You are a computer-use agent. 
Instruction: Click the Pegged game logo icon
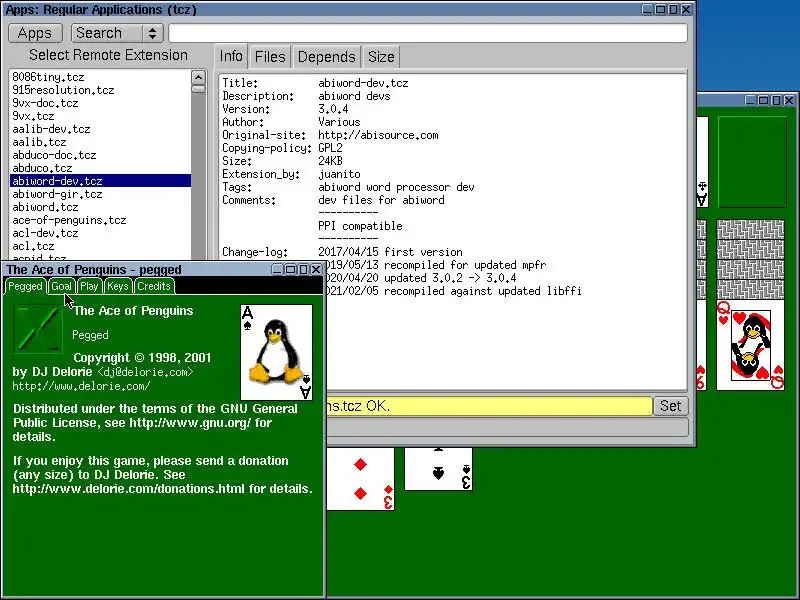(x=38, y=330)
